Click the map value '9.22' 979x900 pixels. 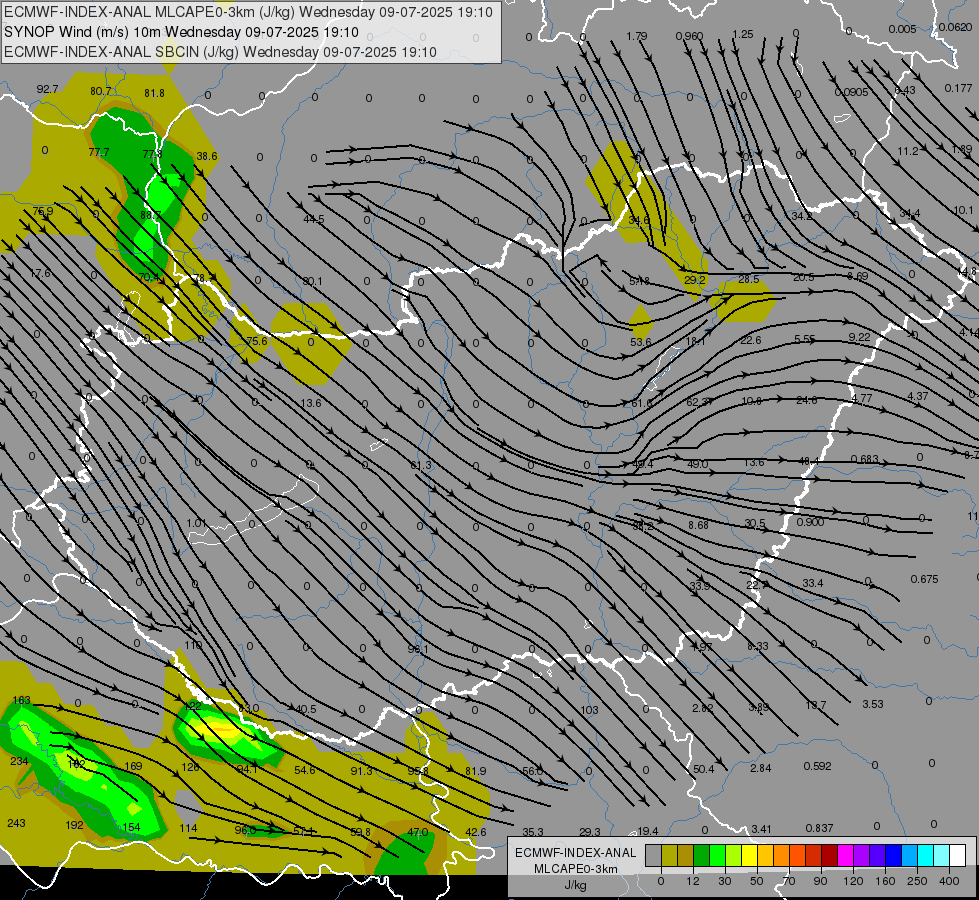click(860, 337)
